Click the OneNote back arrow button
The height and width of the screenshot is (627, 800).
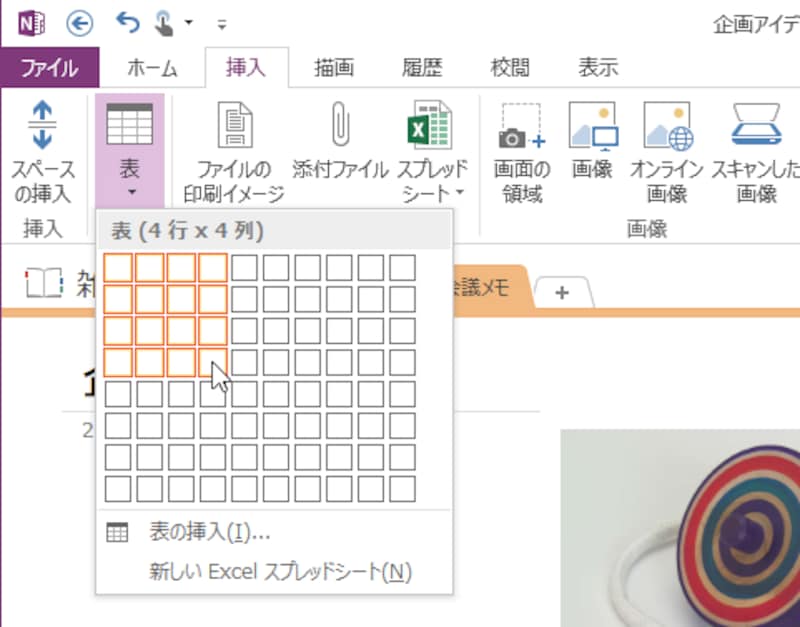pos(79,21)
